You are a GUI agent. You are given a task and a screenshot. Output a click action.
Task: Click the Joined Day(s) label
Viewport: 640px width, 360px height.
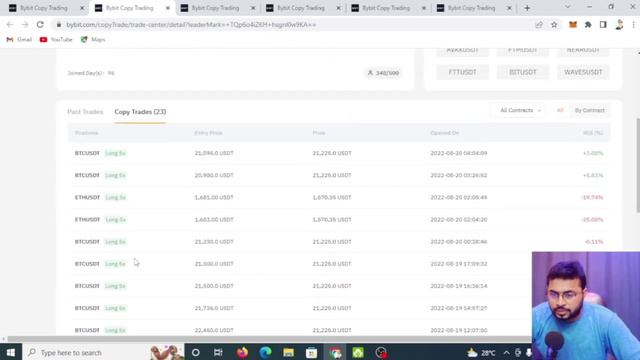[85, 73]
